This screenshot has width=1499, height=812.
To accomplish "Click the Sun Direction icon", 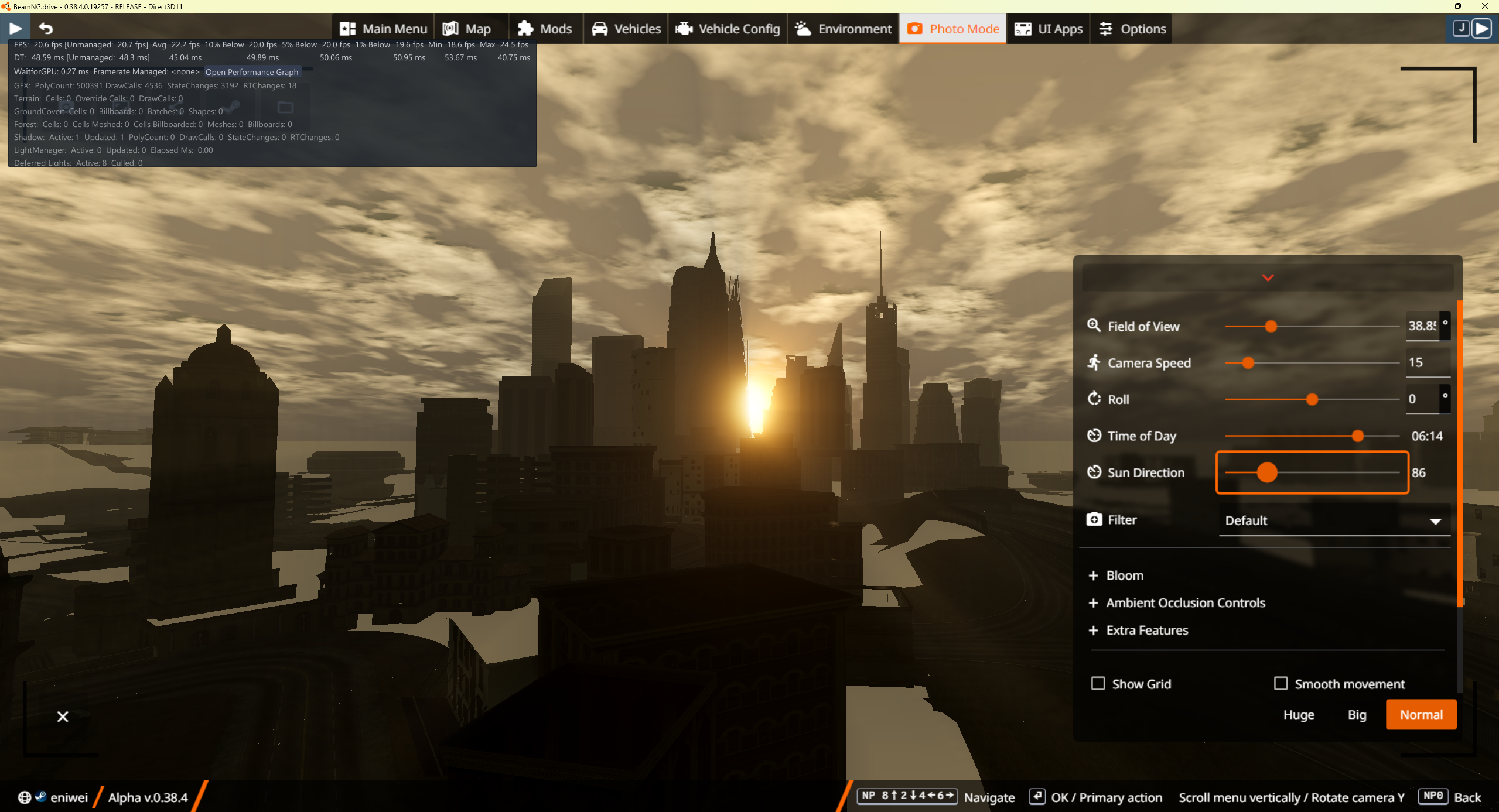I will [x=1094, y=472].
